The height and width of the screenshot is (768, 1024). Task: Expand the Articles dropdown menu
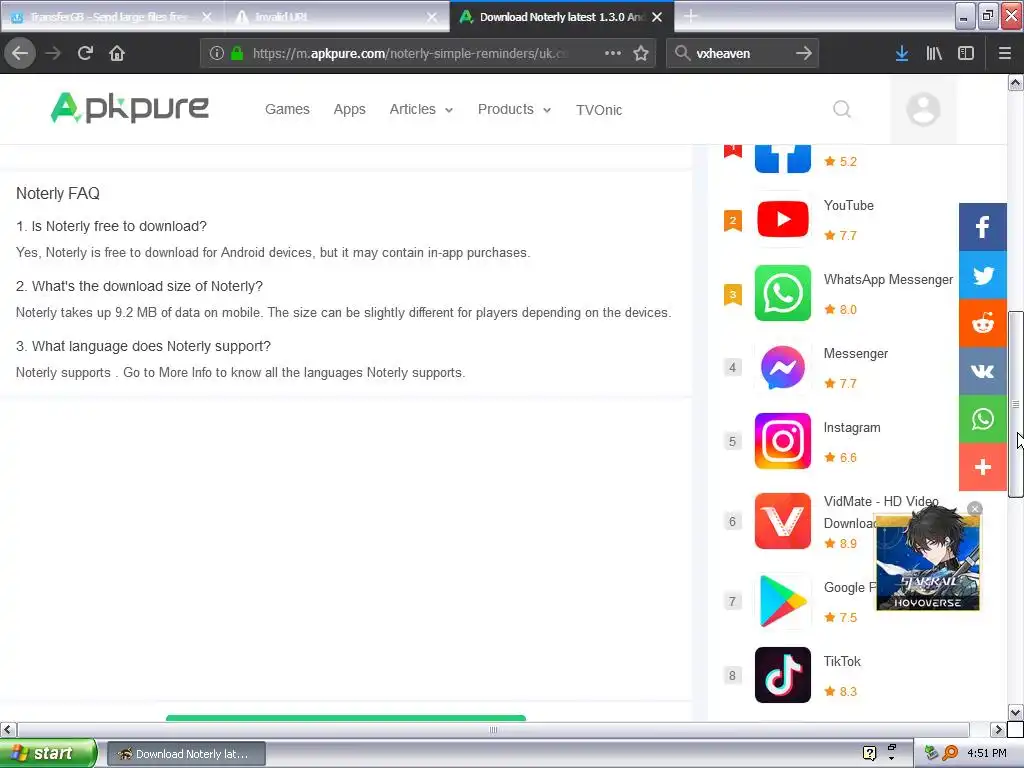click(421, 109)
